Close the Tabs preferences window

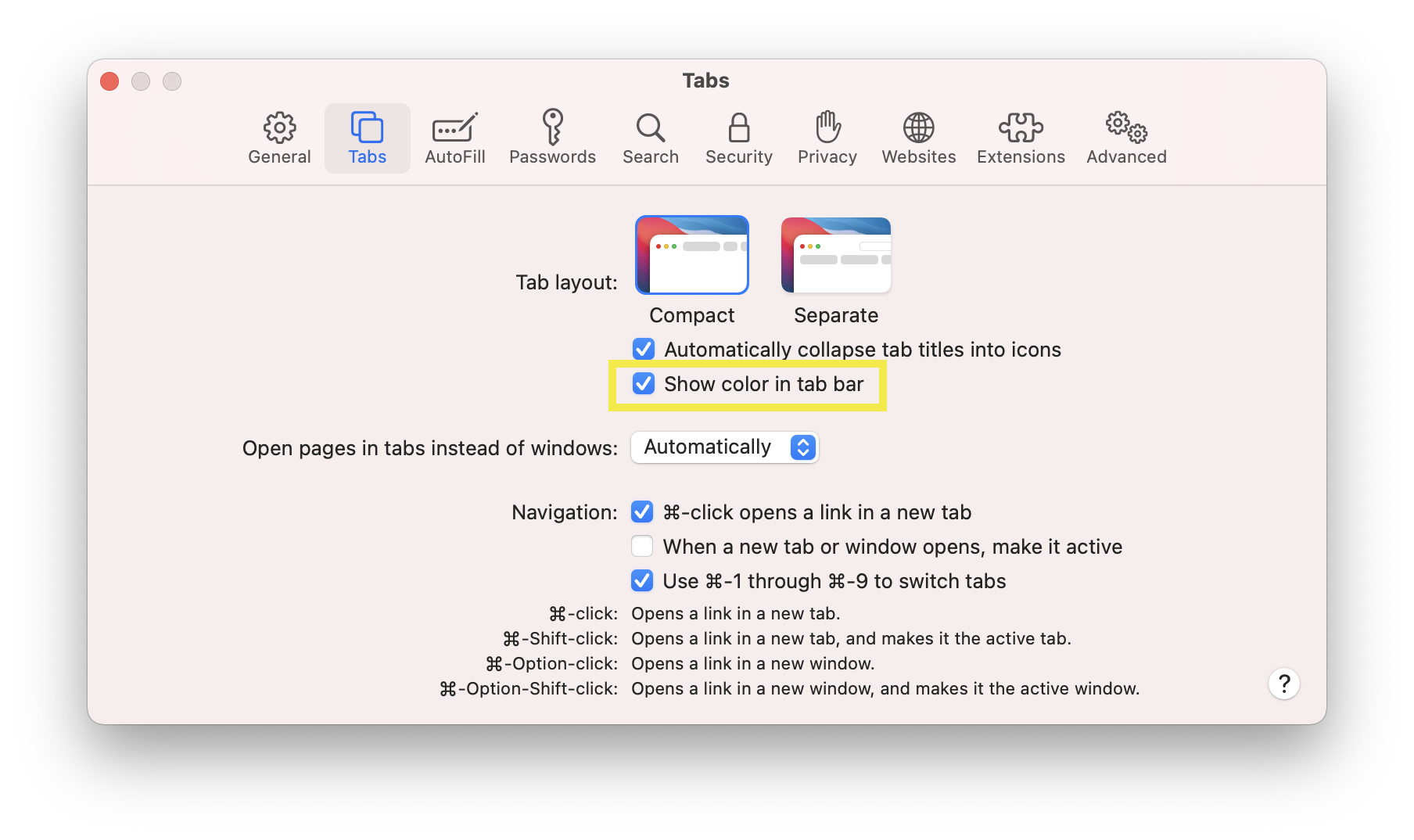click(109, 81)
